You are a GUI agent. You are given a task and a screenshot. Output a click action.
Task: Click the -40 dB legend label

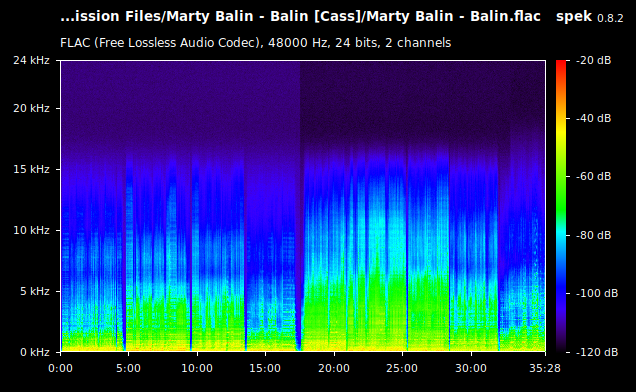(x=593, y=118)
